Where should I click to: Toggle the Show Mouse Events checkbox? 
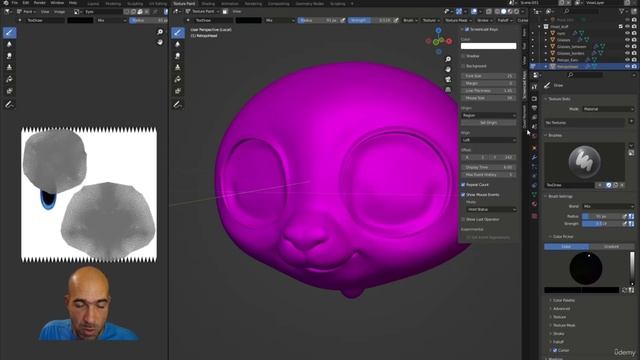(x=463, y=195)
